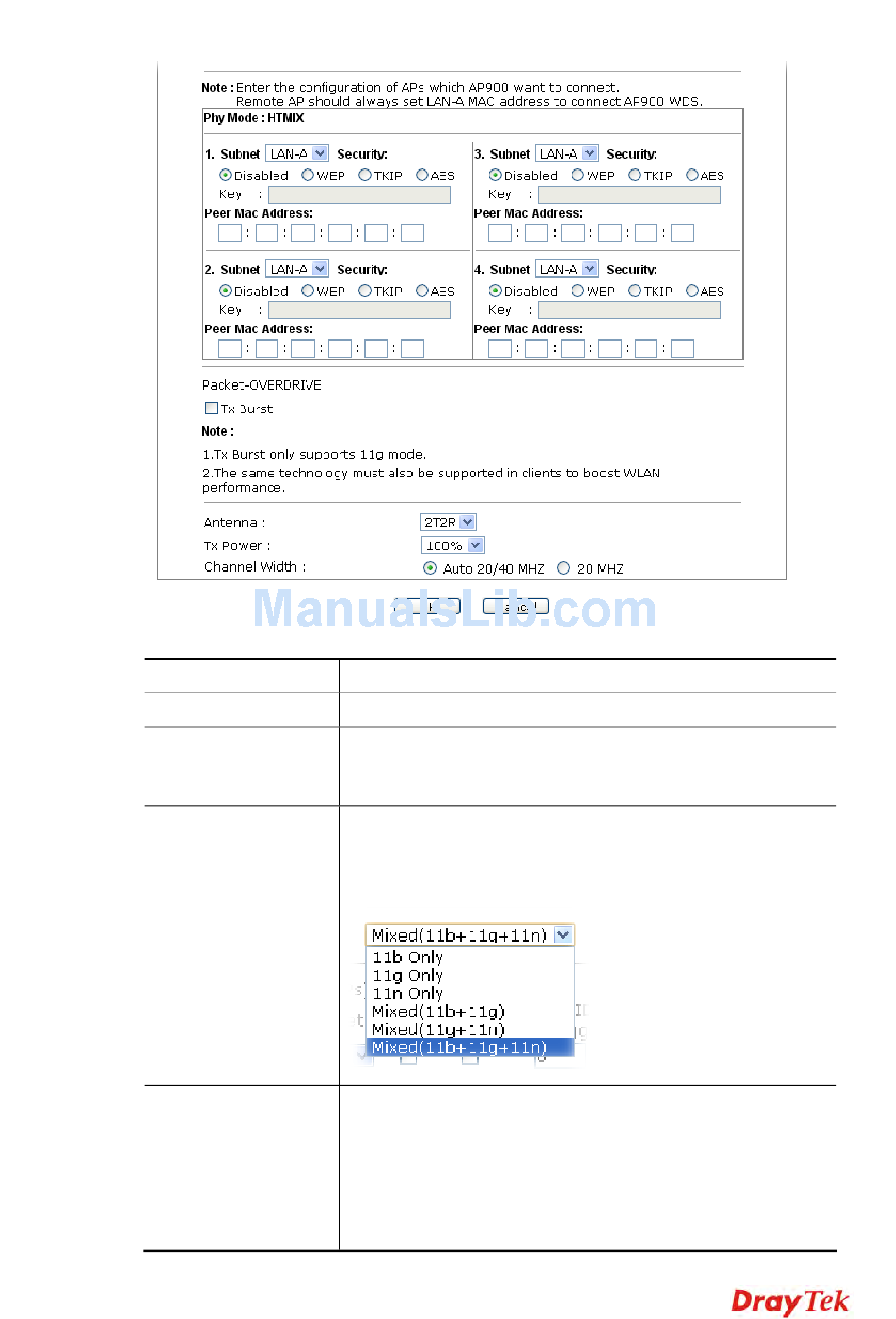Focus the Key field of entry 2
Image resolution: width=896 pixels, height=1319 pixels.
359,309
